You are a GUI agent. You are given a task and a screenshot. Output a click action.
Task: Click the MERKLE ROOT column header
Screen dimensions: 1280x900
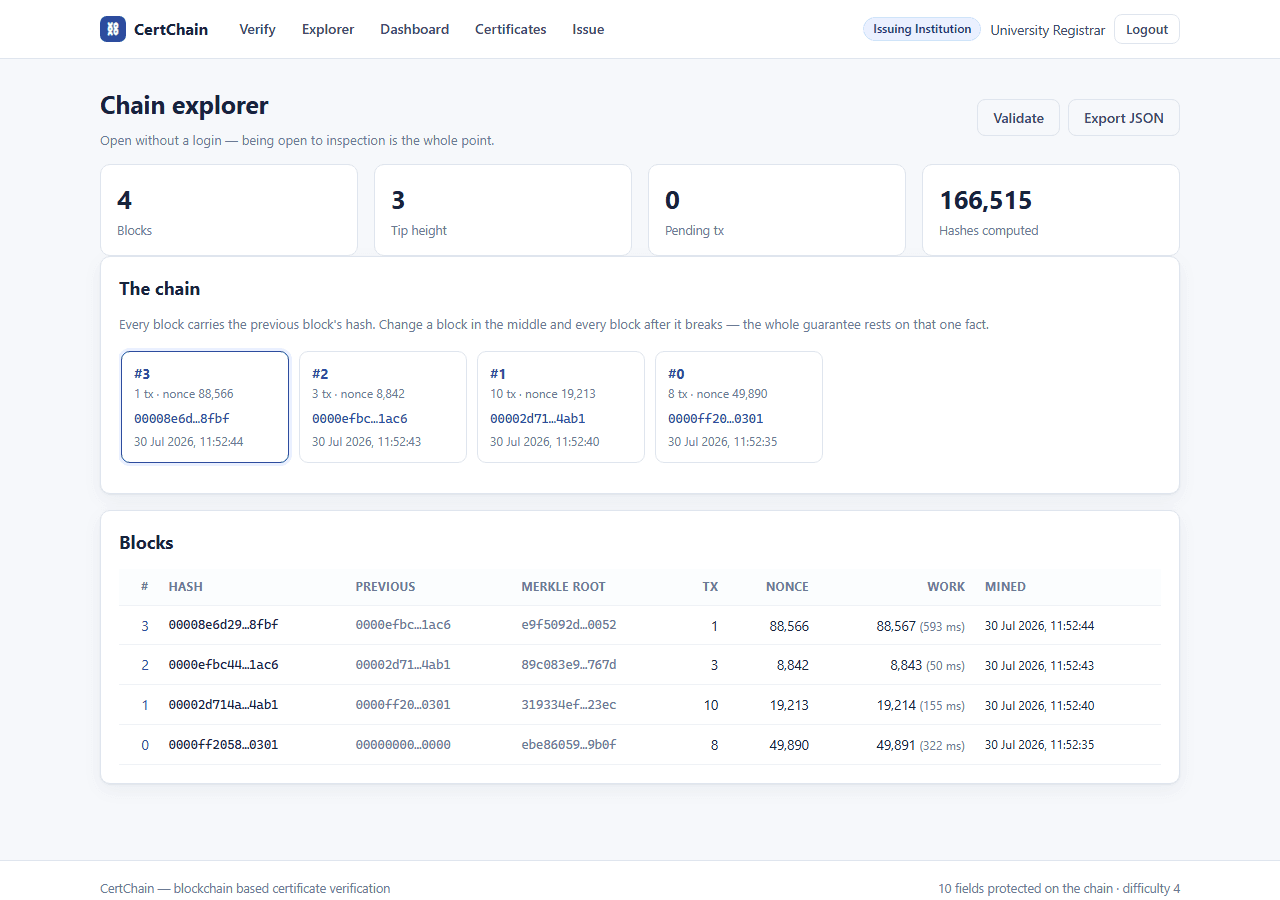[563, 587]
